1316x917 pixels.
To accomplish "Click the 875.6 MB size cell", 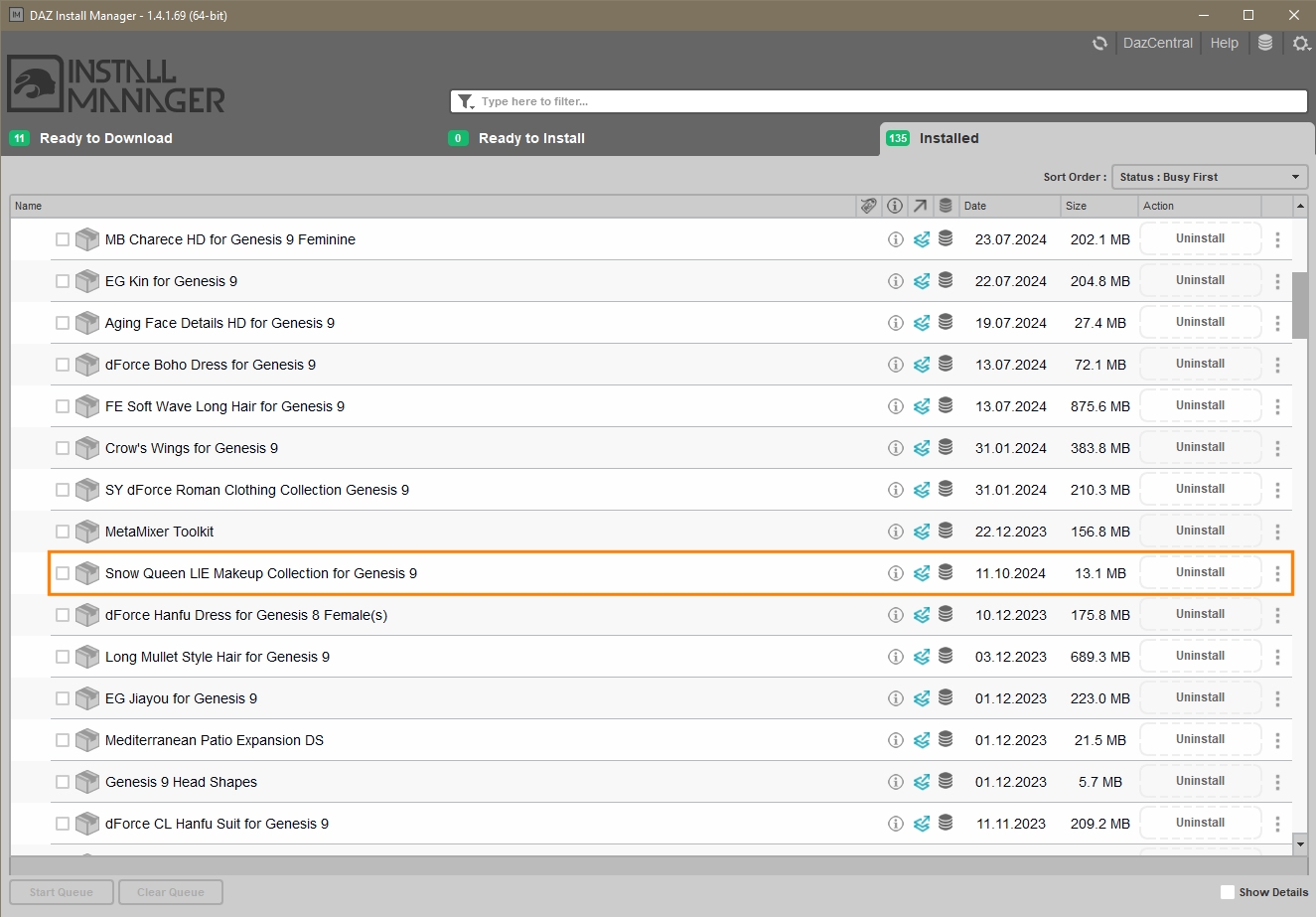I will (1100, 406).
